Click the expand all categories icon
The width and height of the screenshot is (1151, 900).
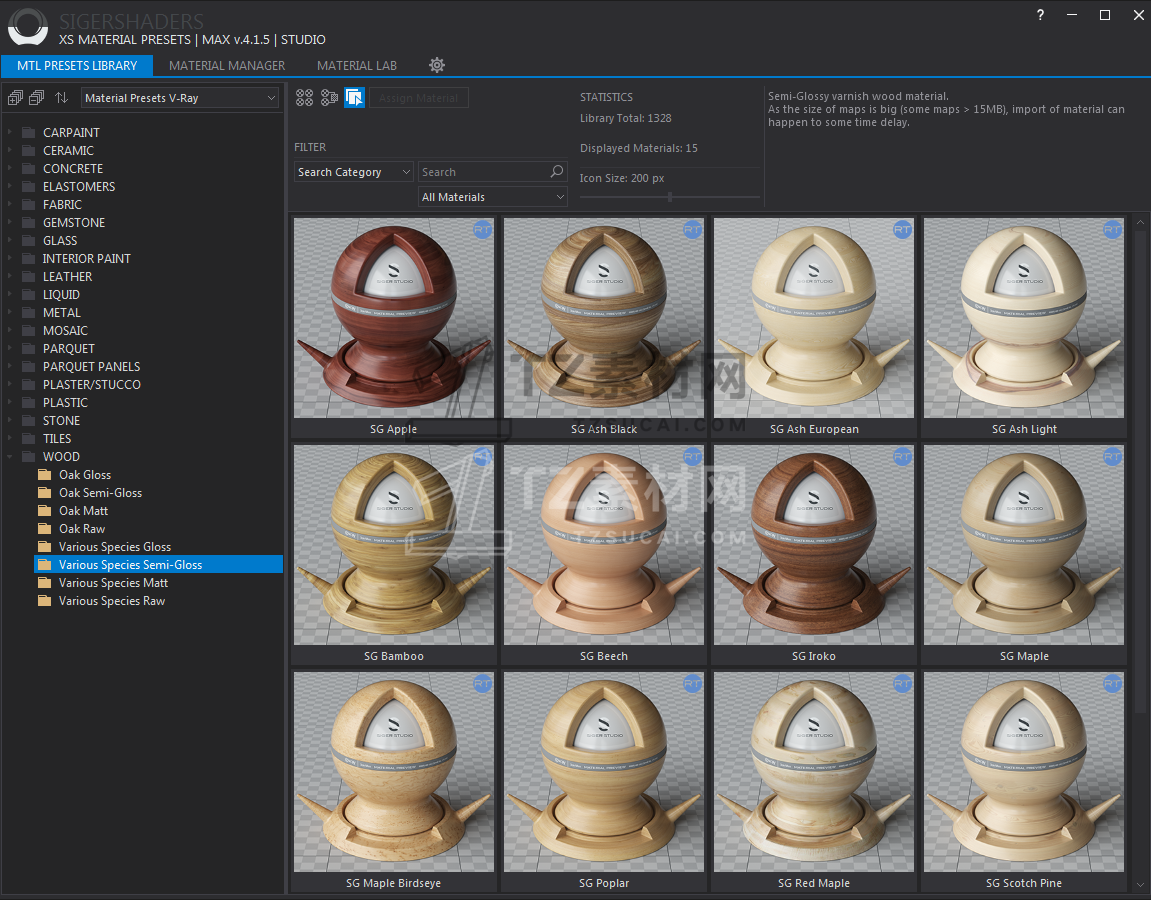pyautogui.click(x=15, y=98)
